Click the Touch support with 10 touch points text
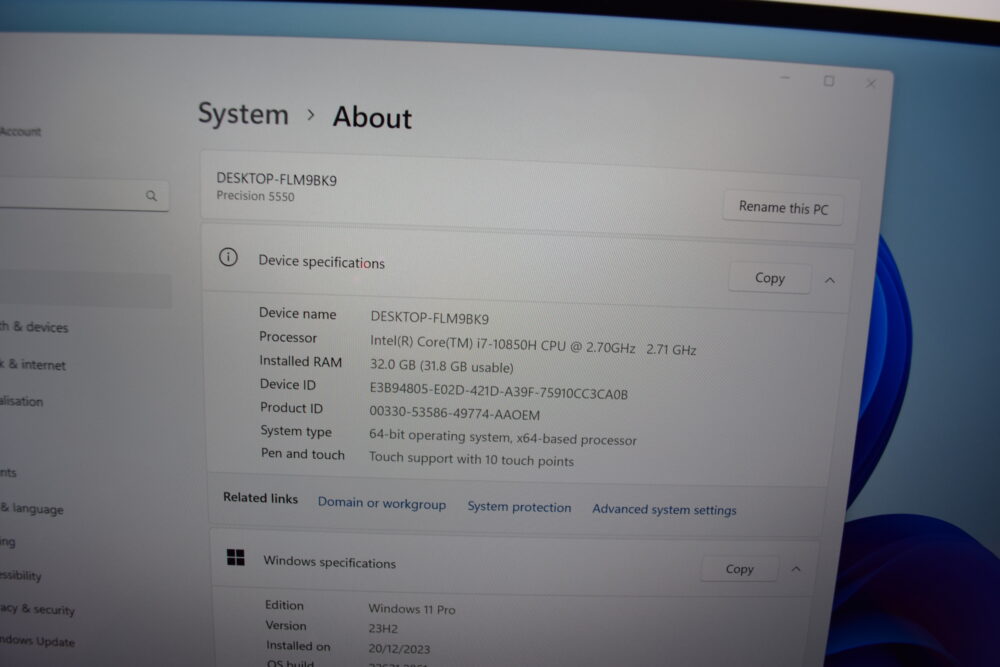Image resolution: width=1000 pixels, height=667 pixels. click(471, 459)
